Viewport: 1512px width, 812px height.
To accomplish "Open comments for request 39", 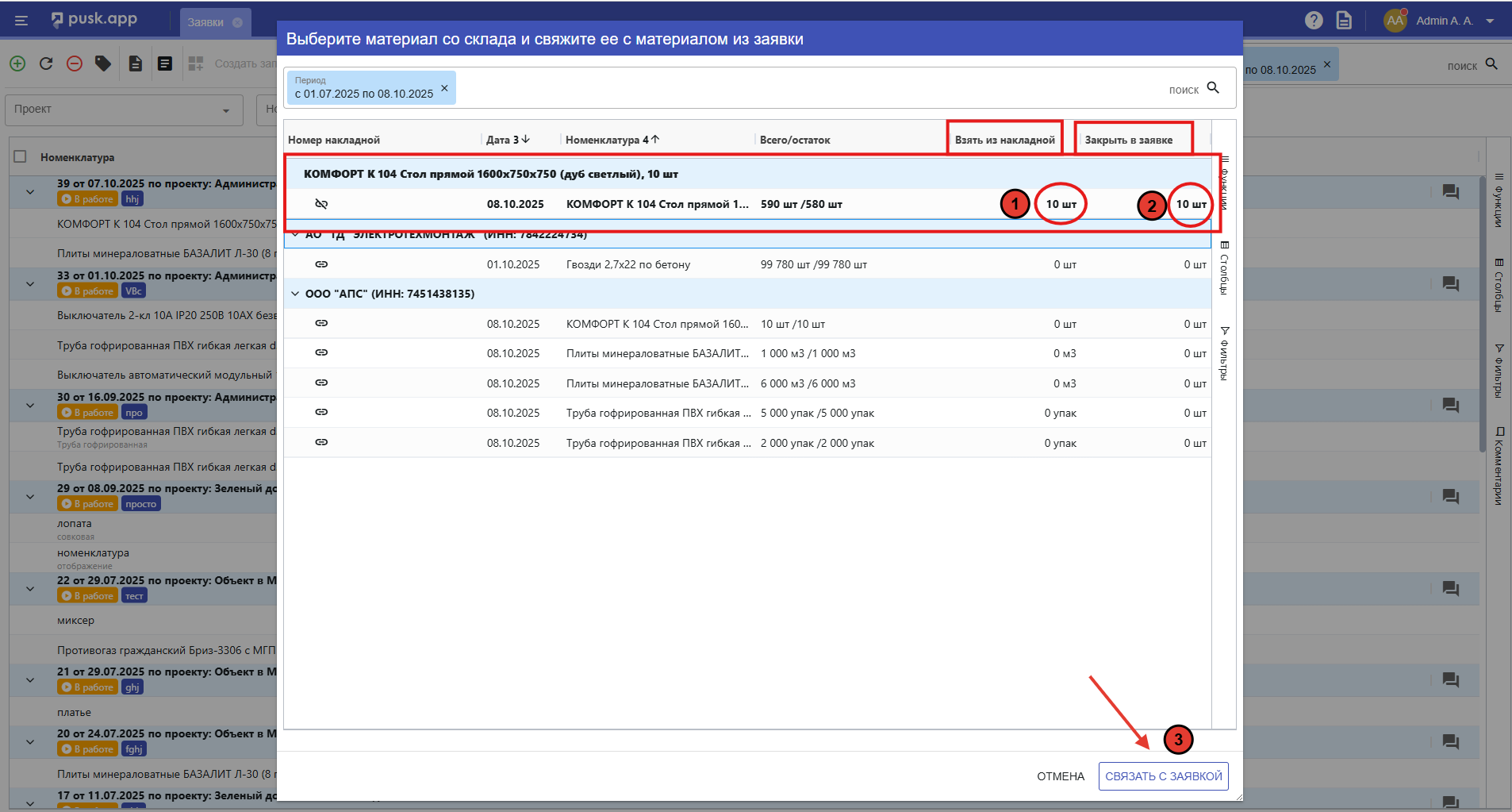I will tap(1450, 192).
